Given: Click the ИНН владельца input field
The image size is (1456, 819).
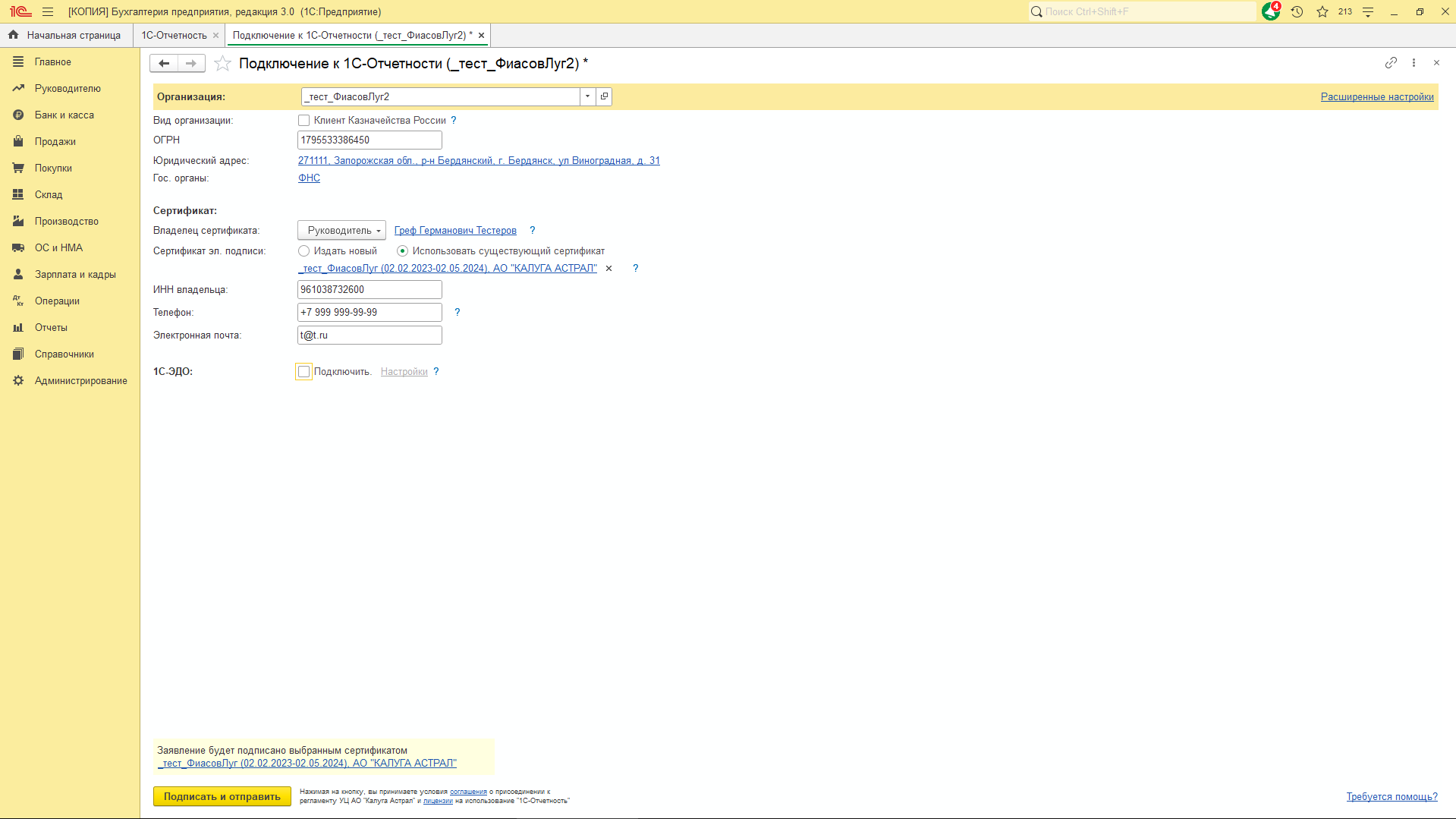Looking at the screenshot, I should click(370, 289).
